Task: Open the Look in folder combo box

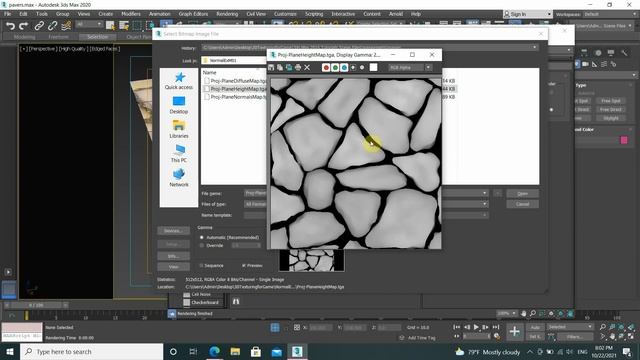Action: [234, 60]
